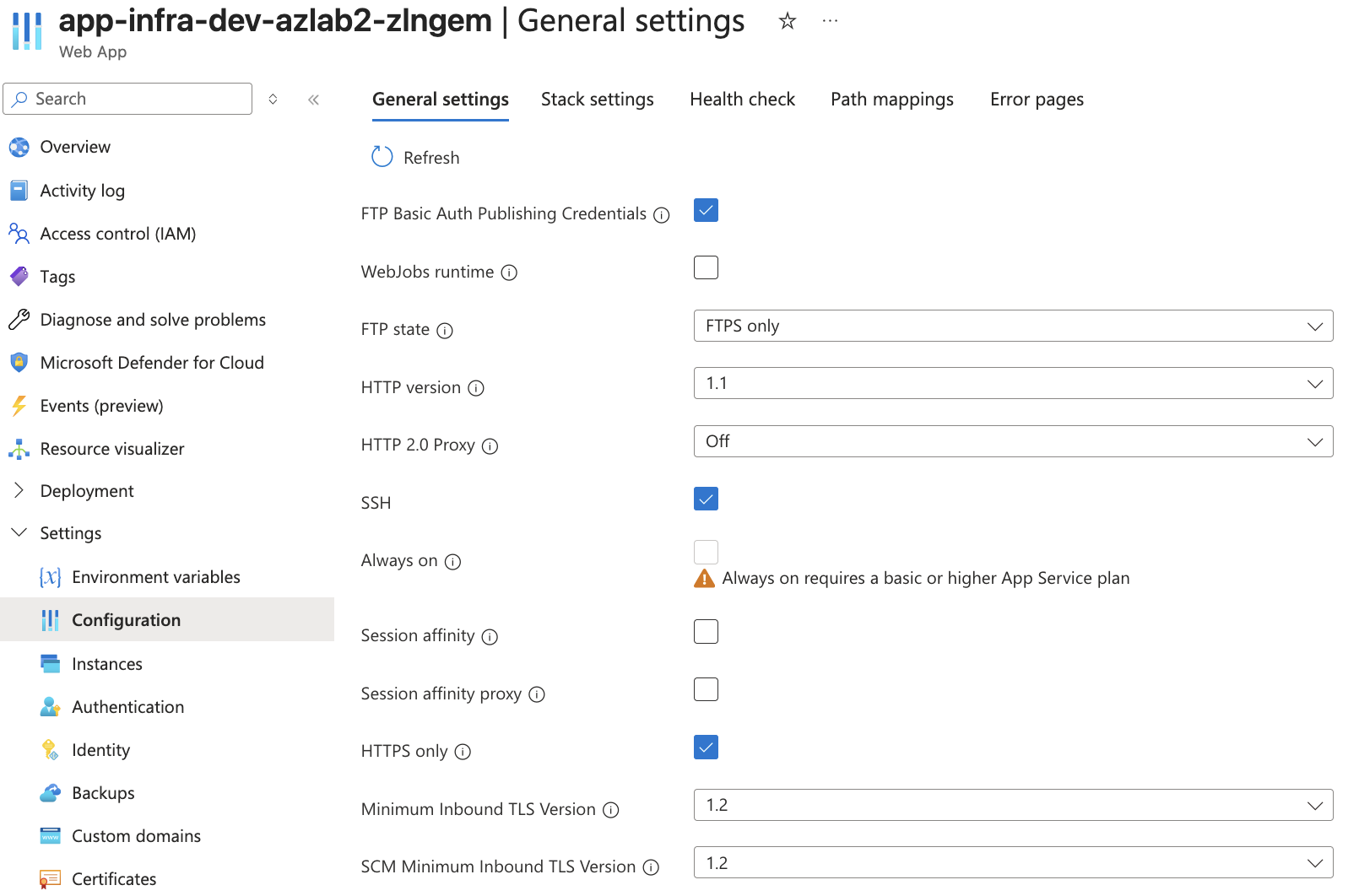
Task: Show info tooltip for HTTP version
Action: click(476, 388)
